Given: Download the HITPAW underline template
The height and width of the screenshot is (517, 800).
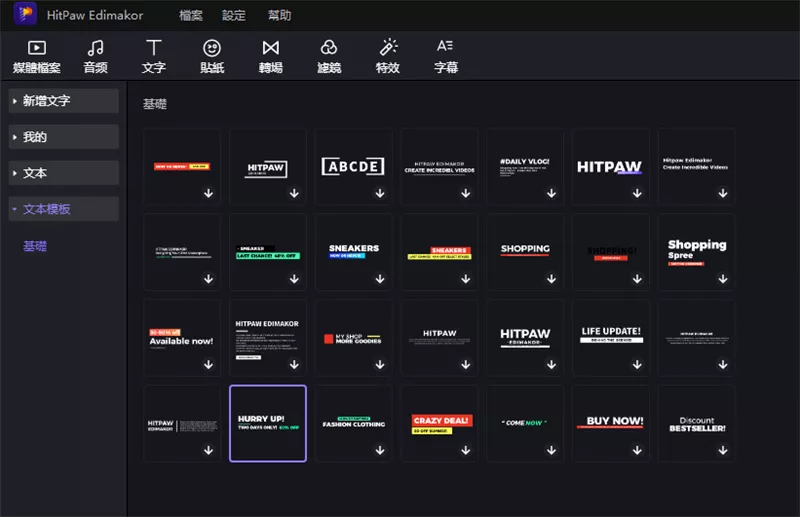Looking at the screenshot, I should (637, 193).
